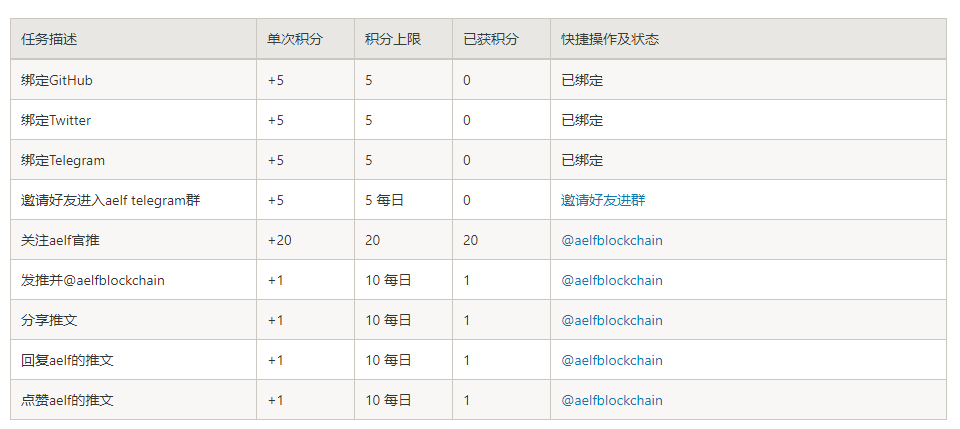Click @aelfblockchain link in 分享推文 row
960x429 pixels.
click(611, 320)
